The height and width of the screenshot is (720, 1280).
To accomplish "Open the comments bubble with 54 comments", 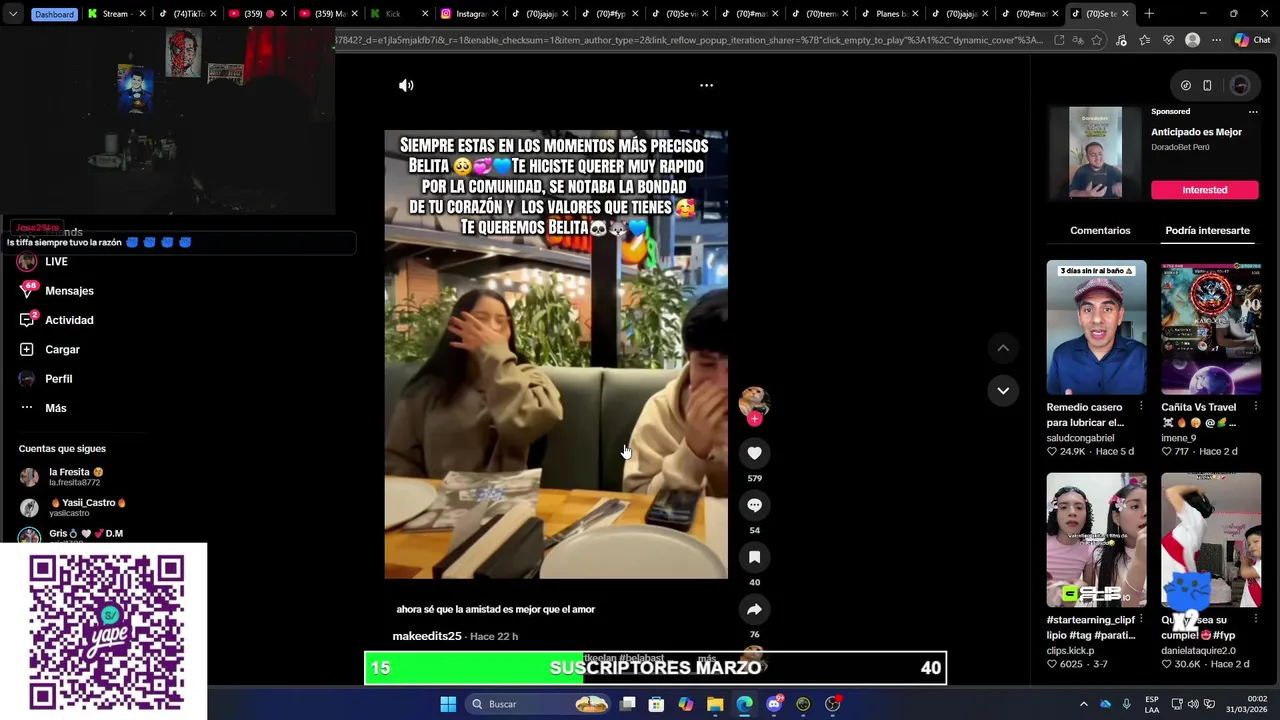I will coord(754,505).
